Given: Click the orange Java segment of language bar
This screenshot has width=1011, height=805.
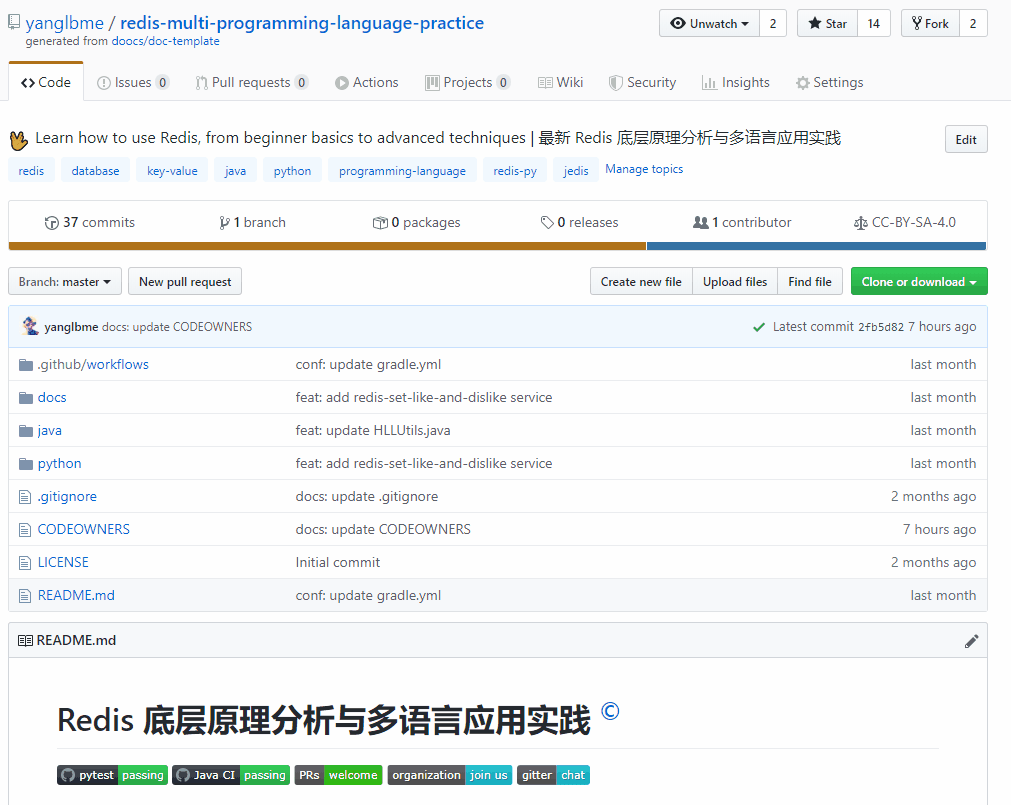Looking at the screenshot, I should point(327,246).
